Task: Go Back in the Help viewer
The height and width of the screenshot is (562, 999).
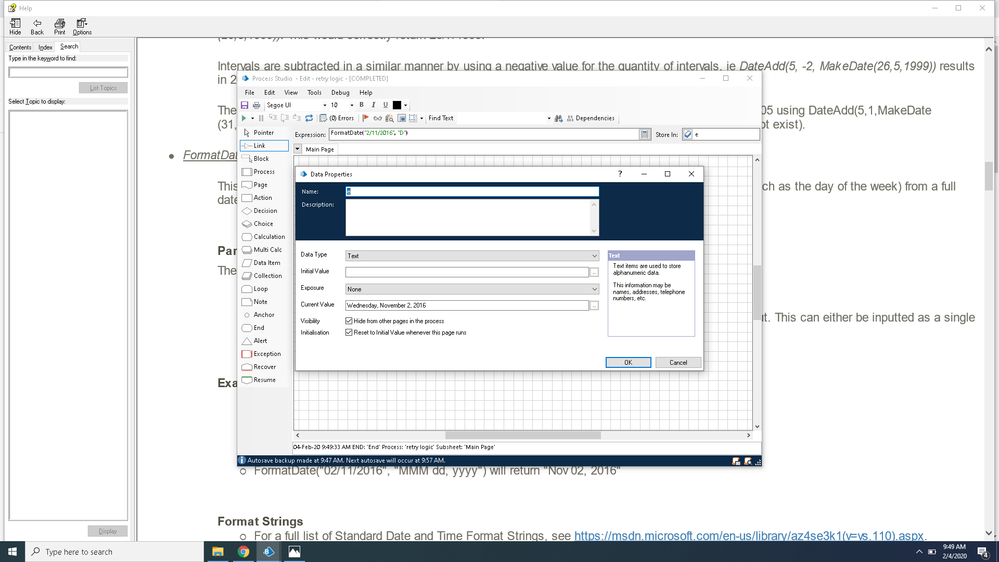Action: pyautogui.click(x=37, y=26)
